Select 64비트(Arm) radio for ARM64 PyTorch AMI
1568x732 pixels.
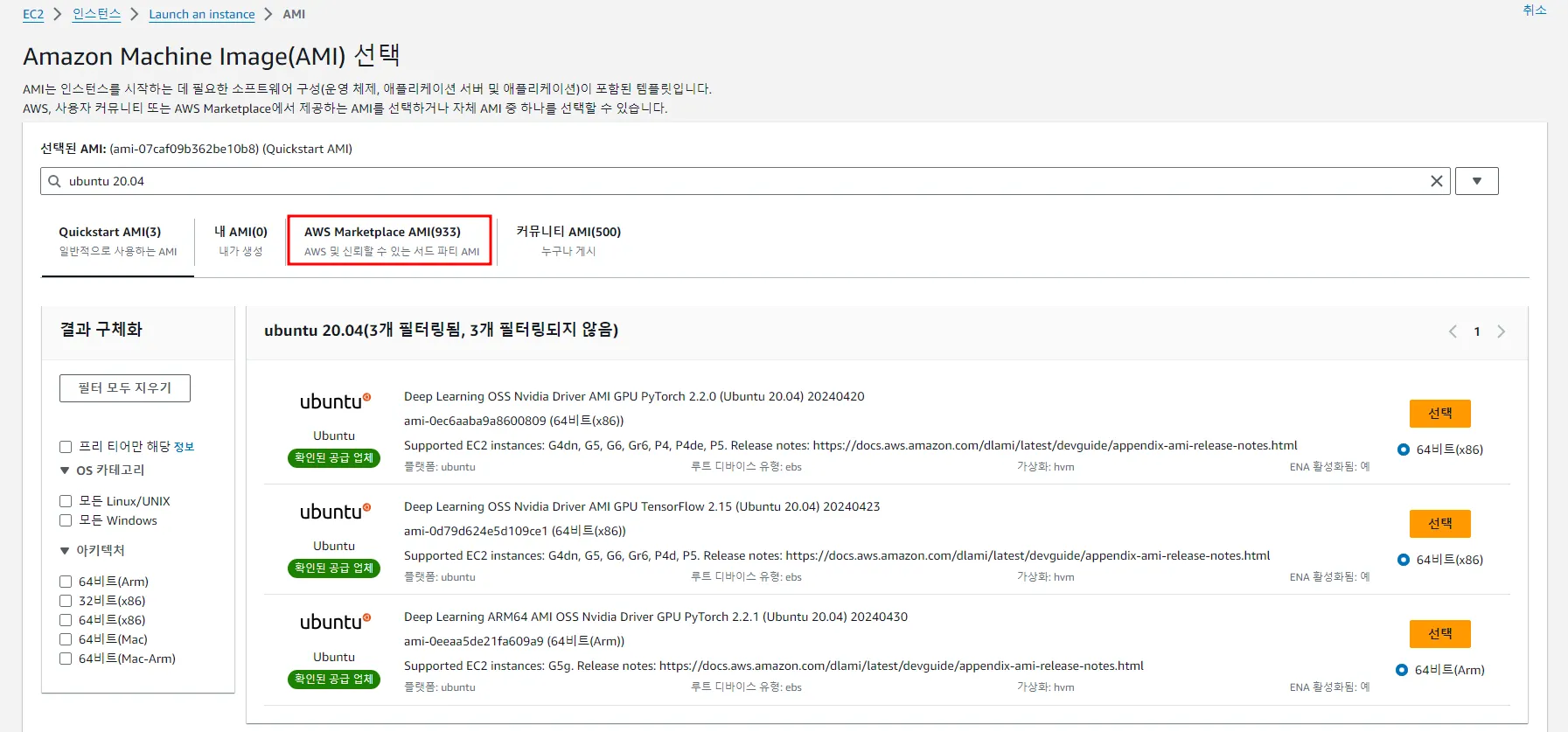pos(1402,670)
